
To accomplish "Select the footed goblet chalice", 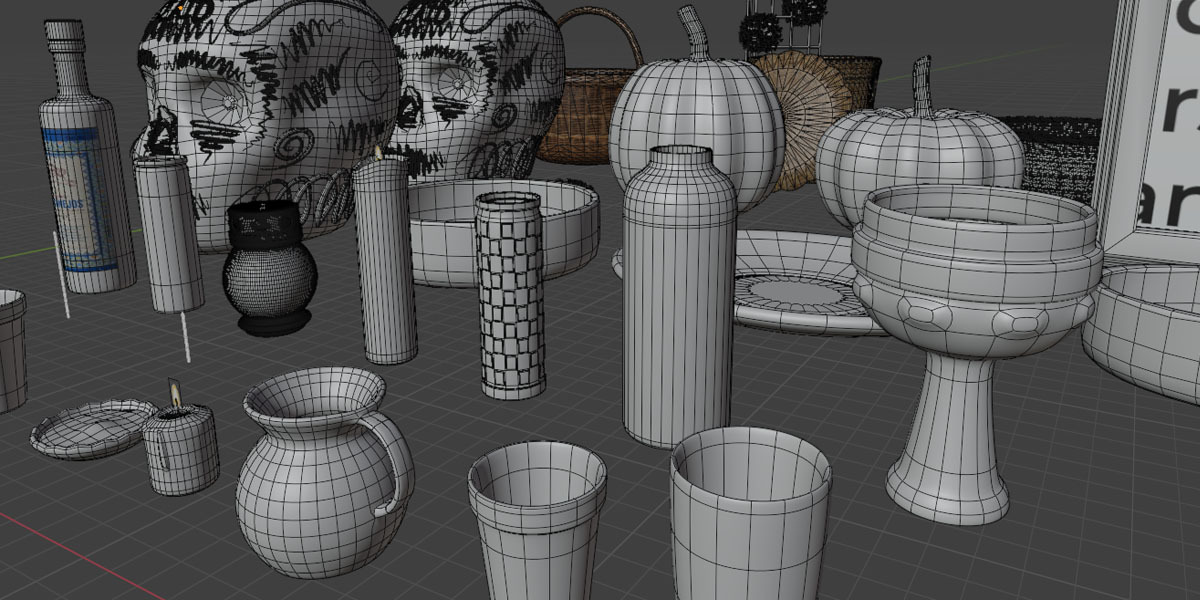I will point(968,353).
